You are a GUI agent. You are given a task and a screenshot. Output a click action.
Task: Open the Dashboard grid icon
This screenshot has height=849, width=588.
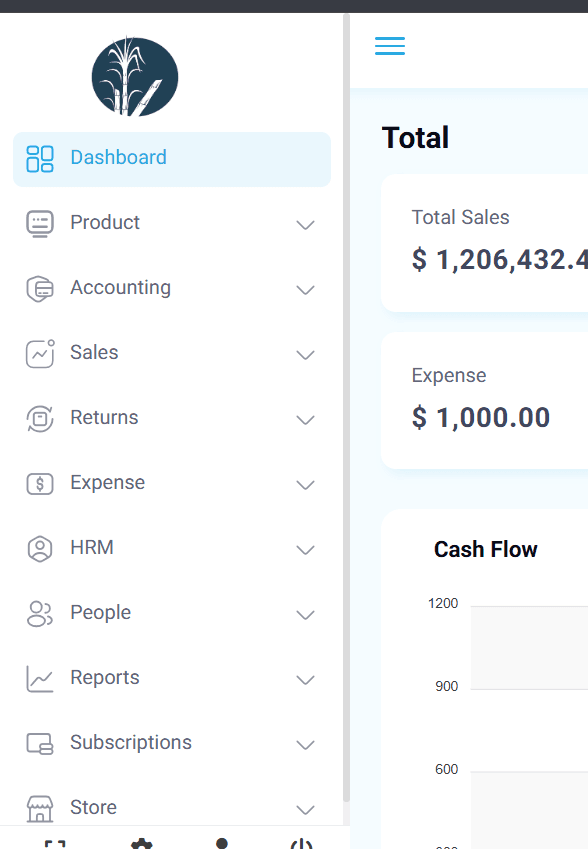(40, 159)
